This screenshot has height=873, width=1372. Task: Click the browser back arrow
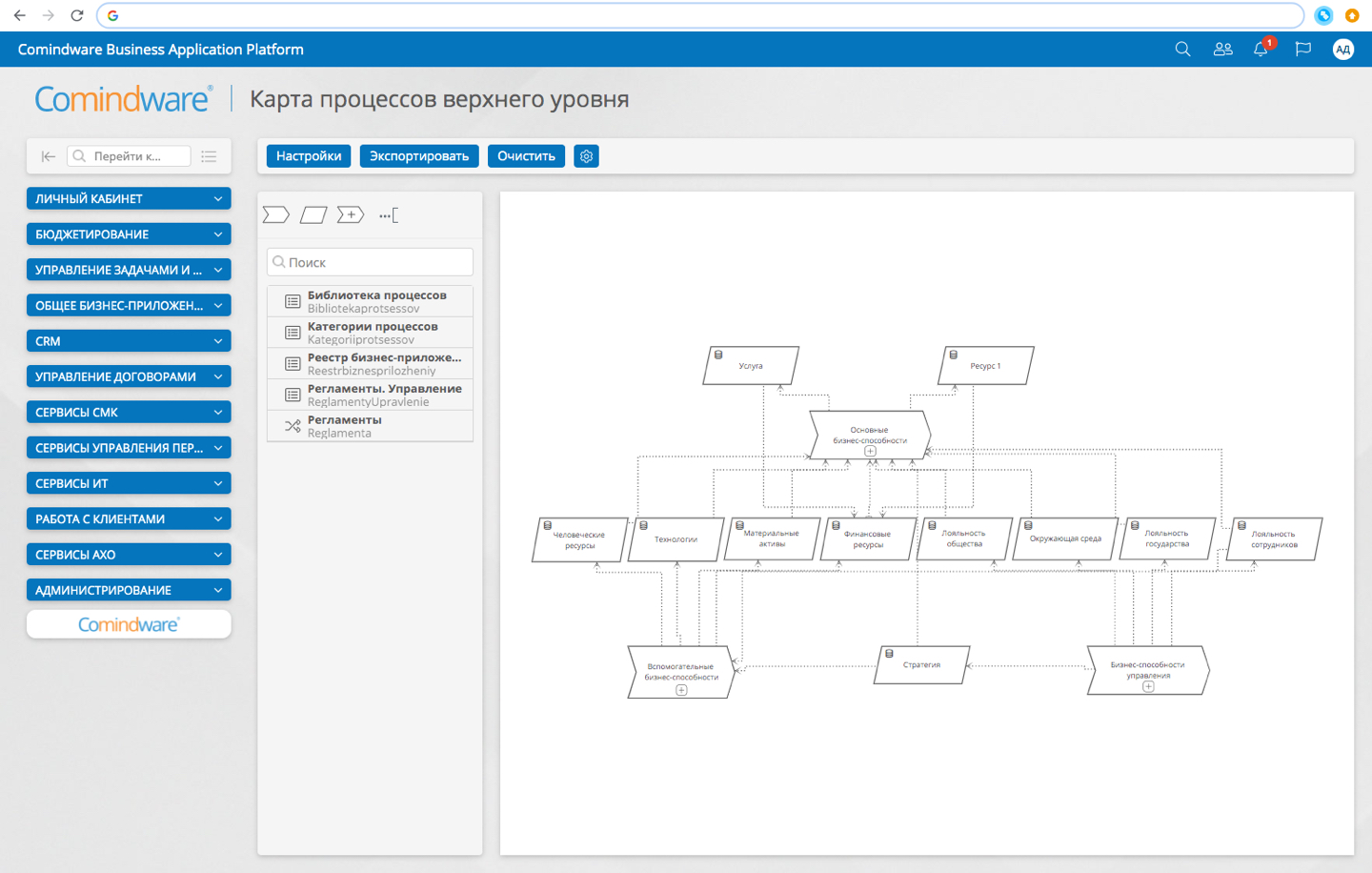[x=19, y=15]
